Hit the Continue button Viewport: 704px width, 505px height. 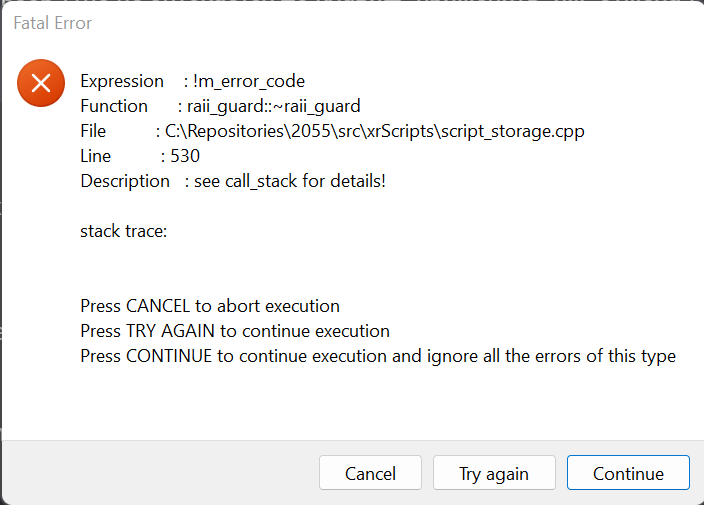628,473
